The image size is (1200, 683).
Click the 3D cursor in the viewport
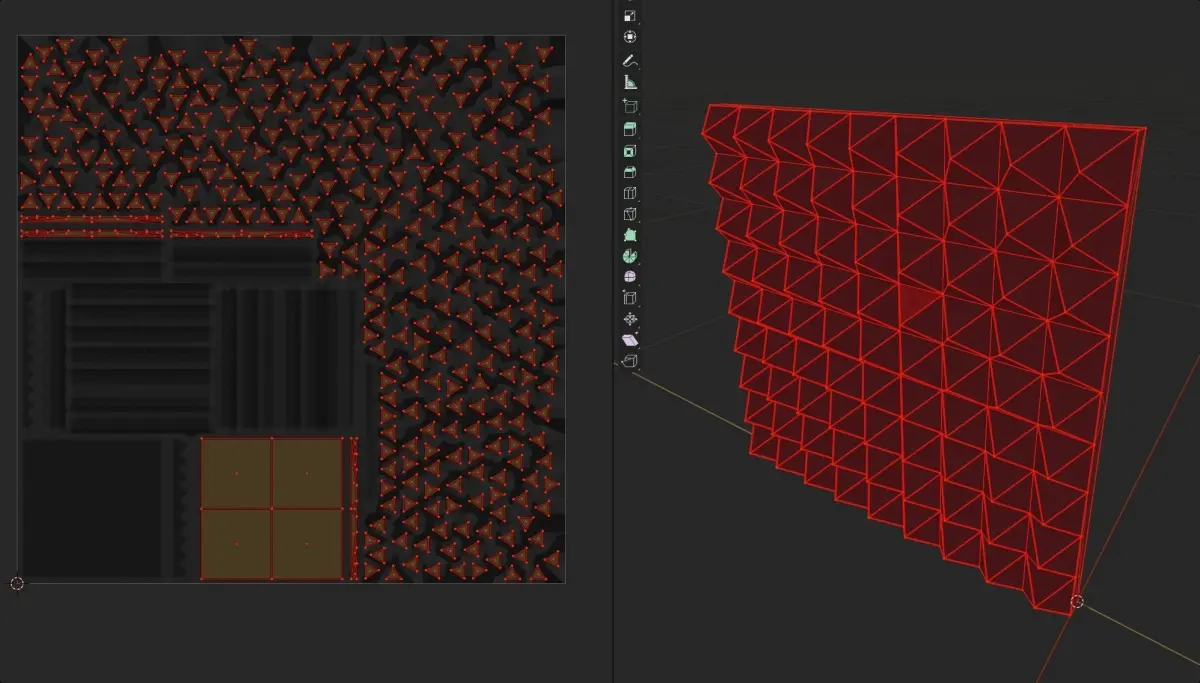(x=1077, y=601)
